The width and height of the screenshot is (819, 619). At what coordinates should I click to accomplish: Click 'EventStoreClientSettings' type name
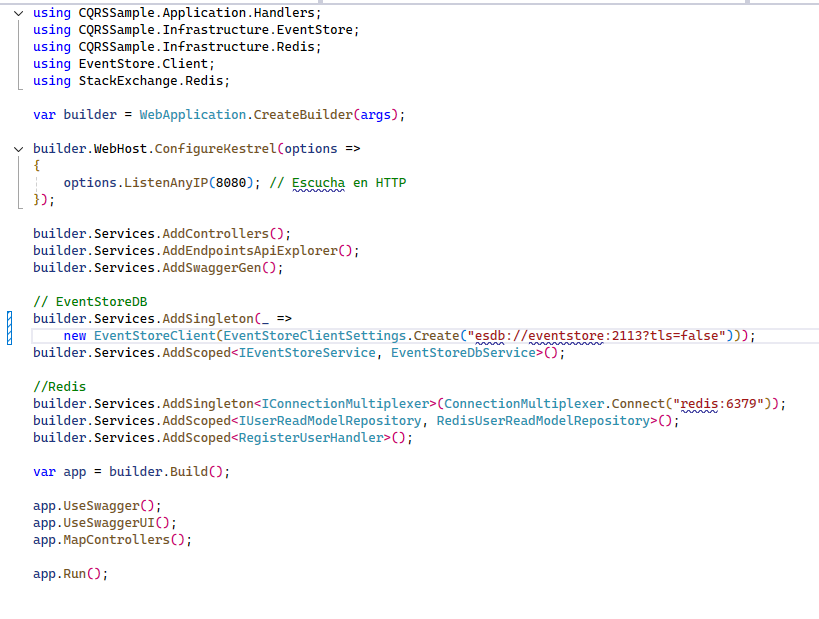314,336
